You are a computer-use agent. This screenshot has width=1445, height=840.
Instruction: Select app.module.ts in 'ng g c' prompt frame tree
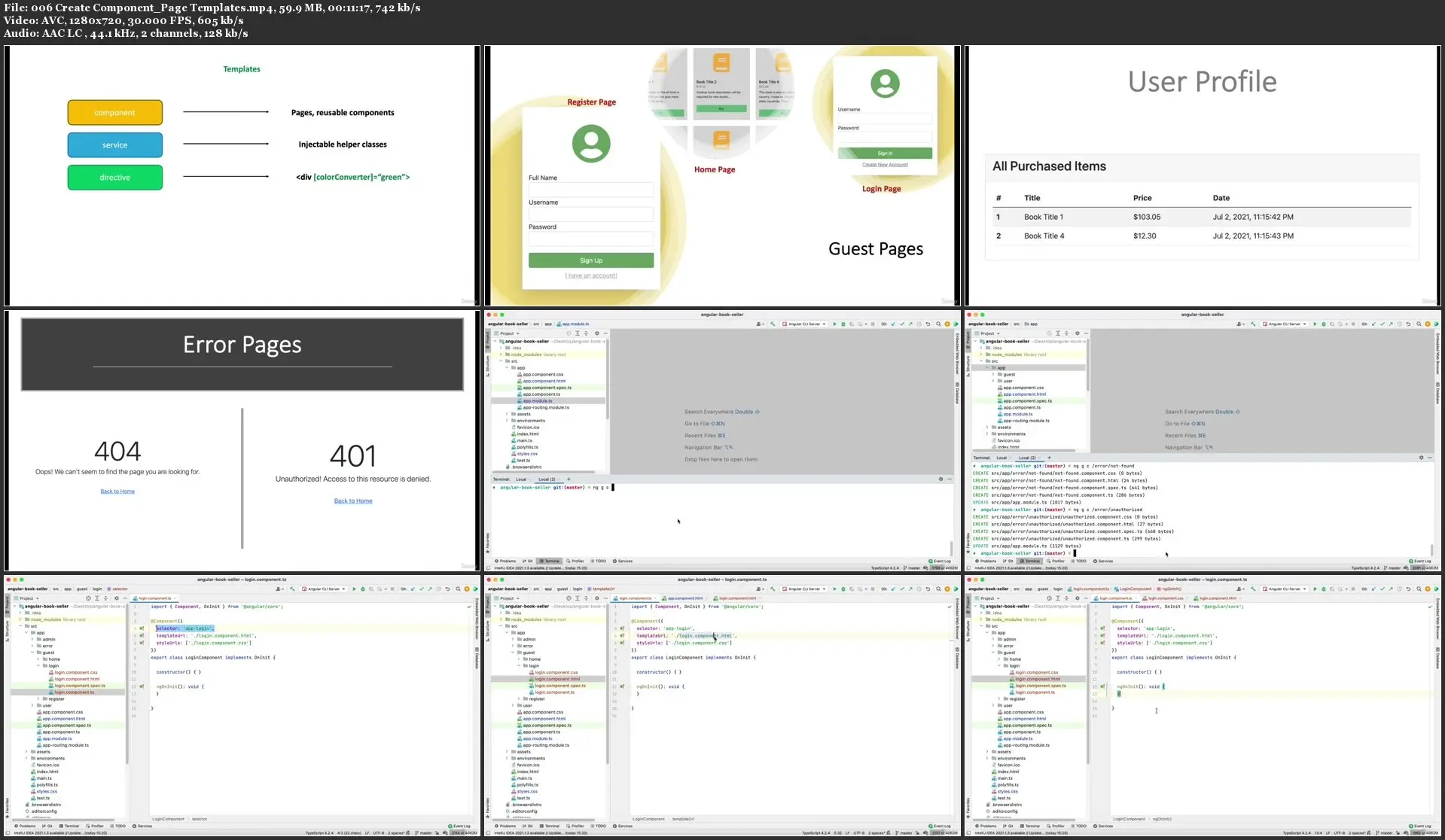[x=538, y=401]
